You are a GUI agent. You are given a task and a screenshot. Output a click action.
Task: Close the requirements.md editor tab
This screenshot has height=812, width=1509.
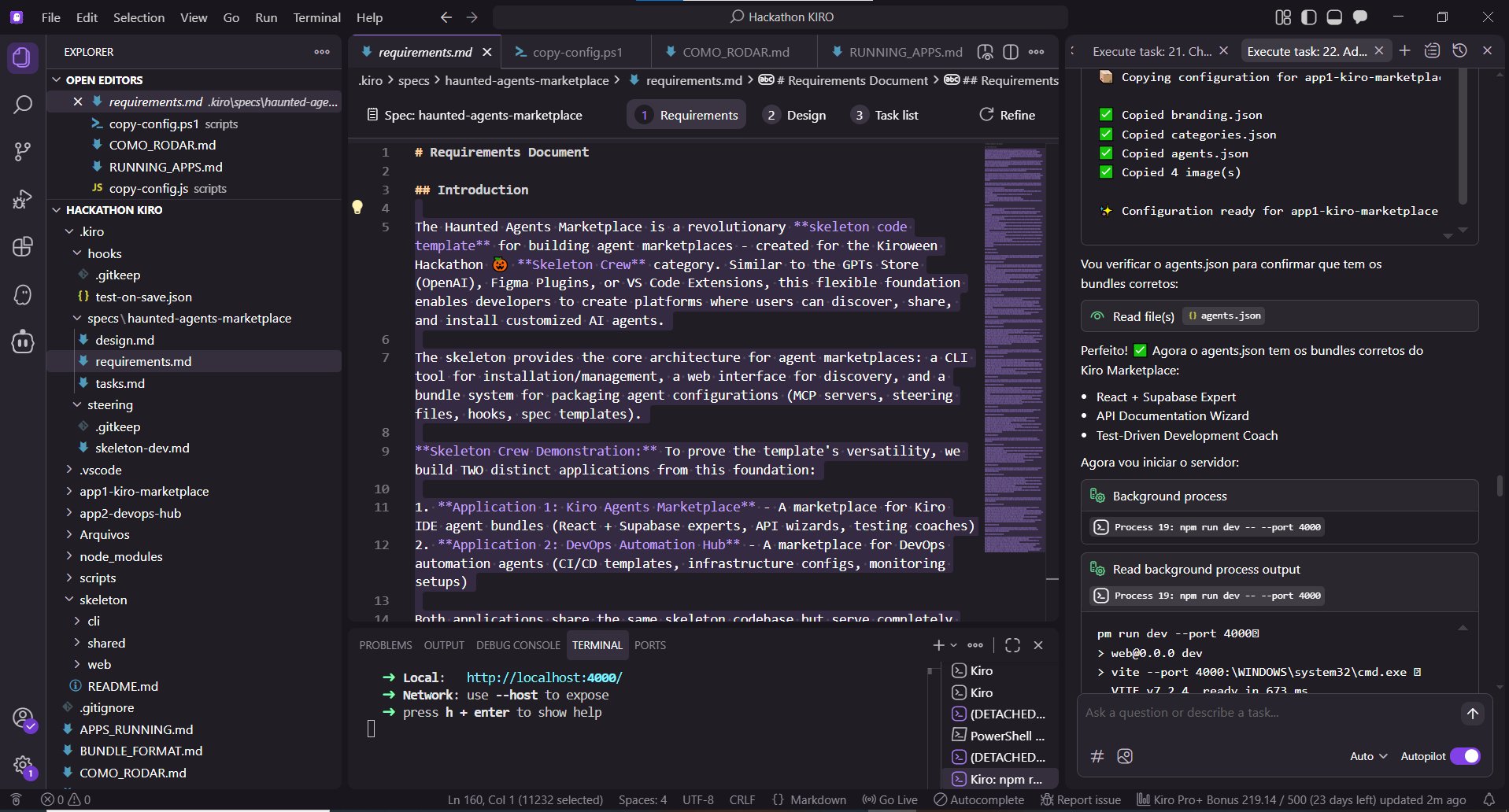[487, 52]
